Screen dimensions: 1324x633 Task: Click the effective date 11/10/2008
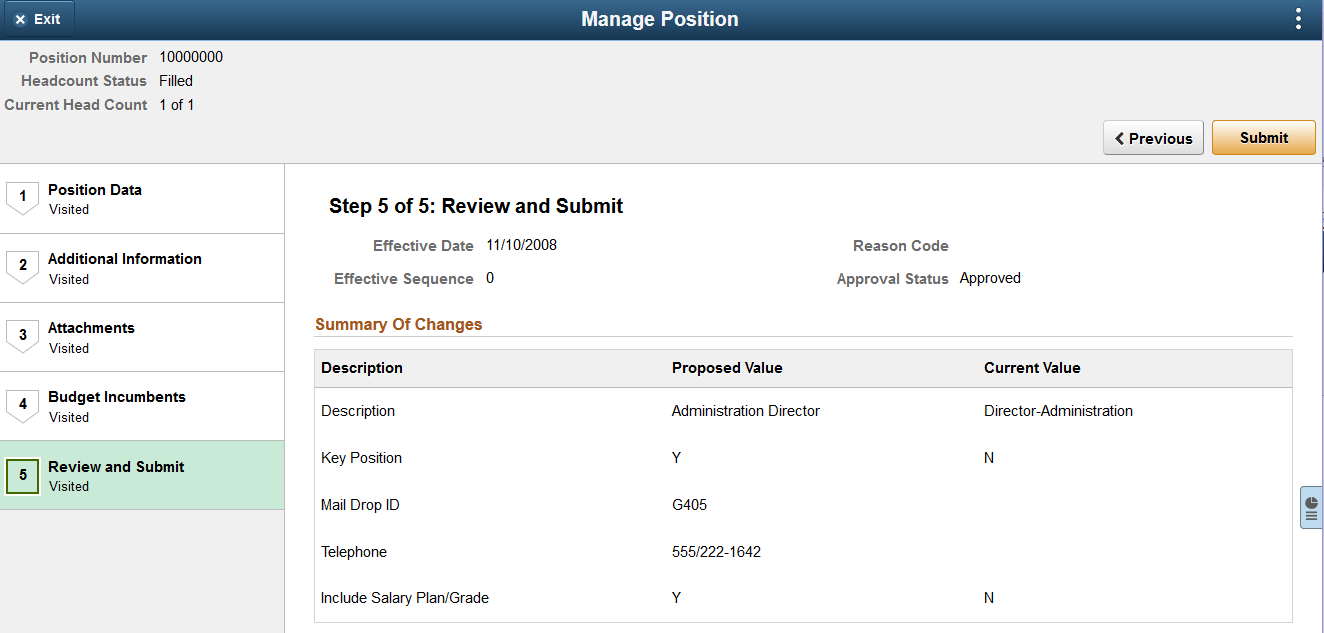pyautogui.click(x=522, y=245)
